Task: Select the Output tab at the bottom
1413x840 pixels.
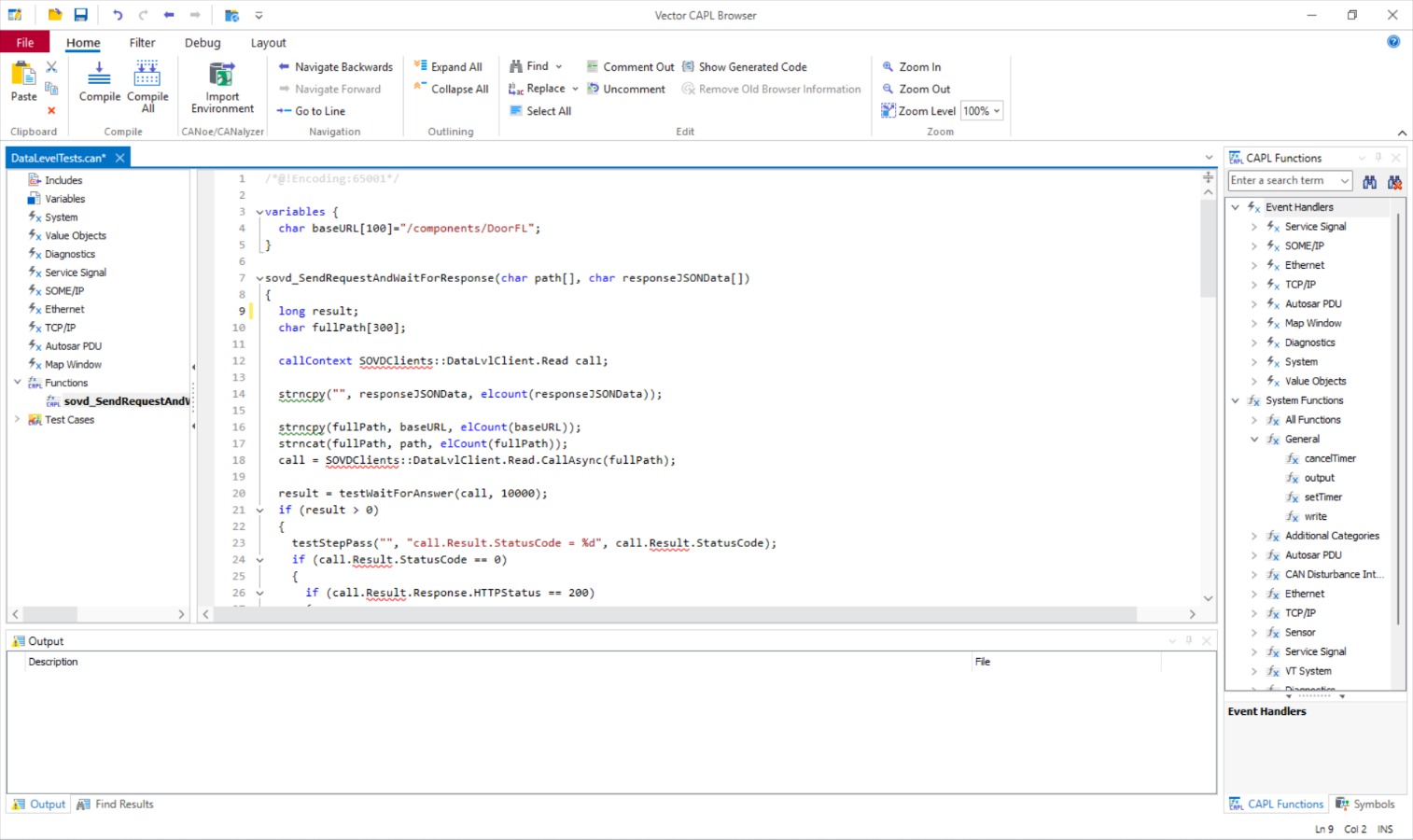Action: pyautogui.click(x=39, y=805)
